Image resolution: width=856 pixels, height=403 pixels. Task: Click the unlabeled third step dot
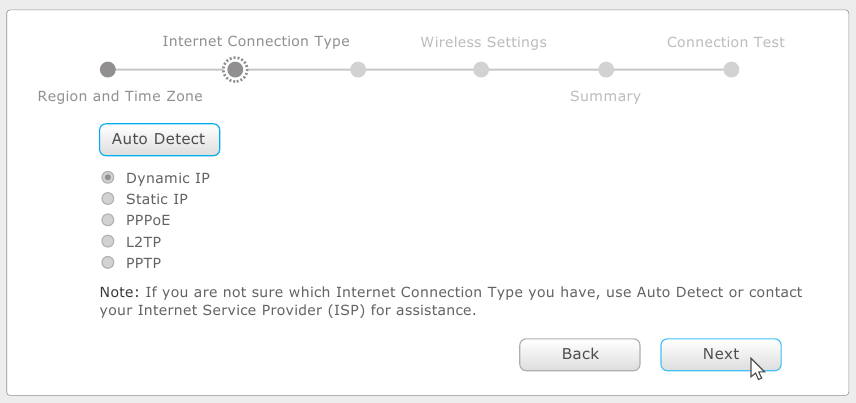coord(358,69)
